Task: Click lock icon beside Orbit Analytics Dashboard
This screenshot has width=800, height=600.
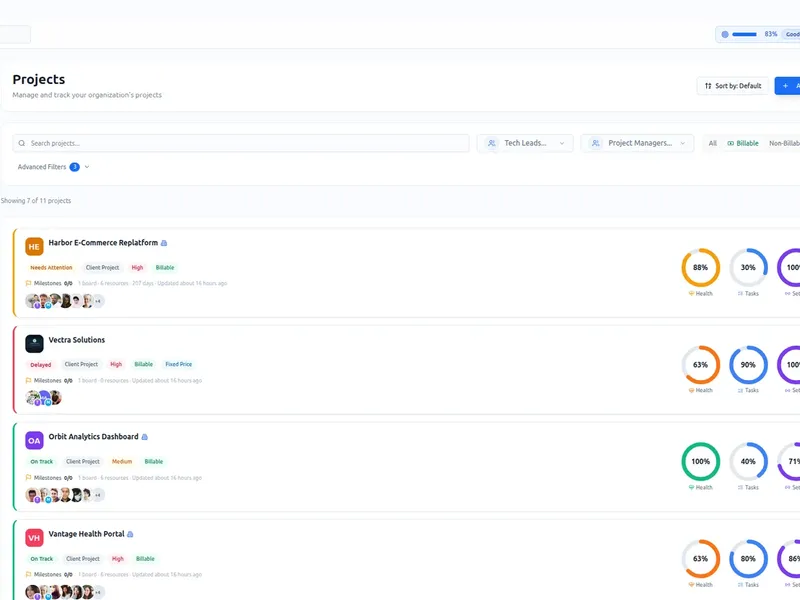Action: tap(144, 437)
